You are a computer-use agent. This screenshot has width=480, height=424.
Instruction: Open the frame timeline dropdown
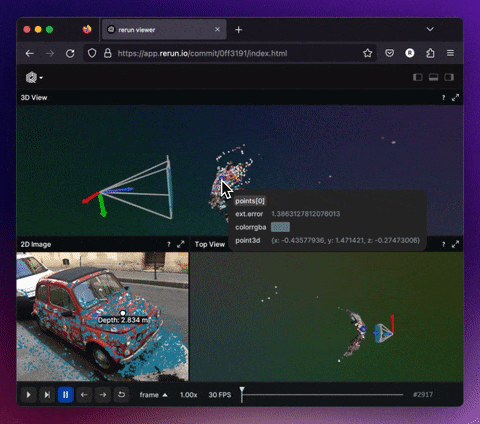tap(153, 395)
